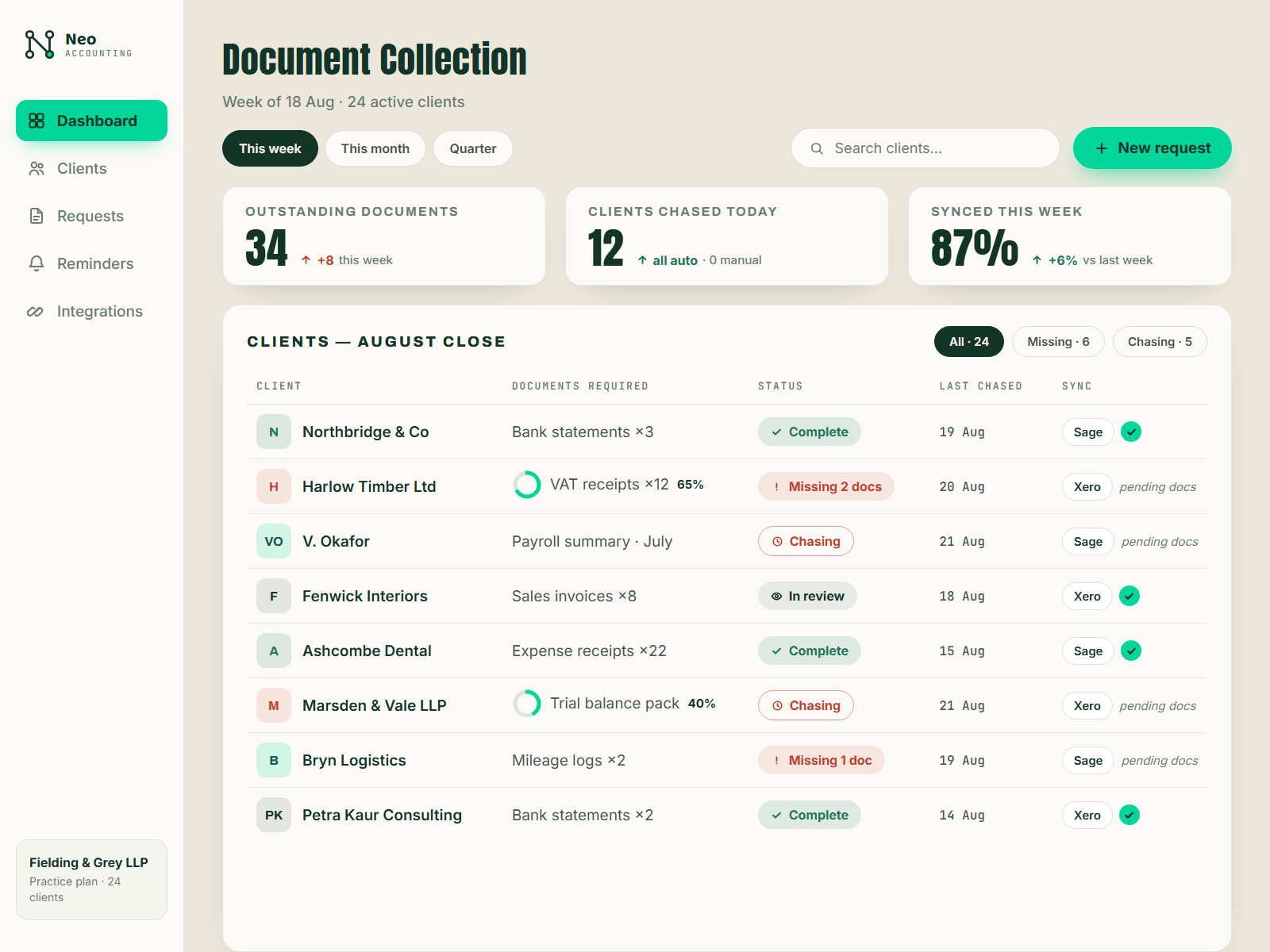Open Integrations from sidebar

[x=91, y=311]
